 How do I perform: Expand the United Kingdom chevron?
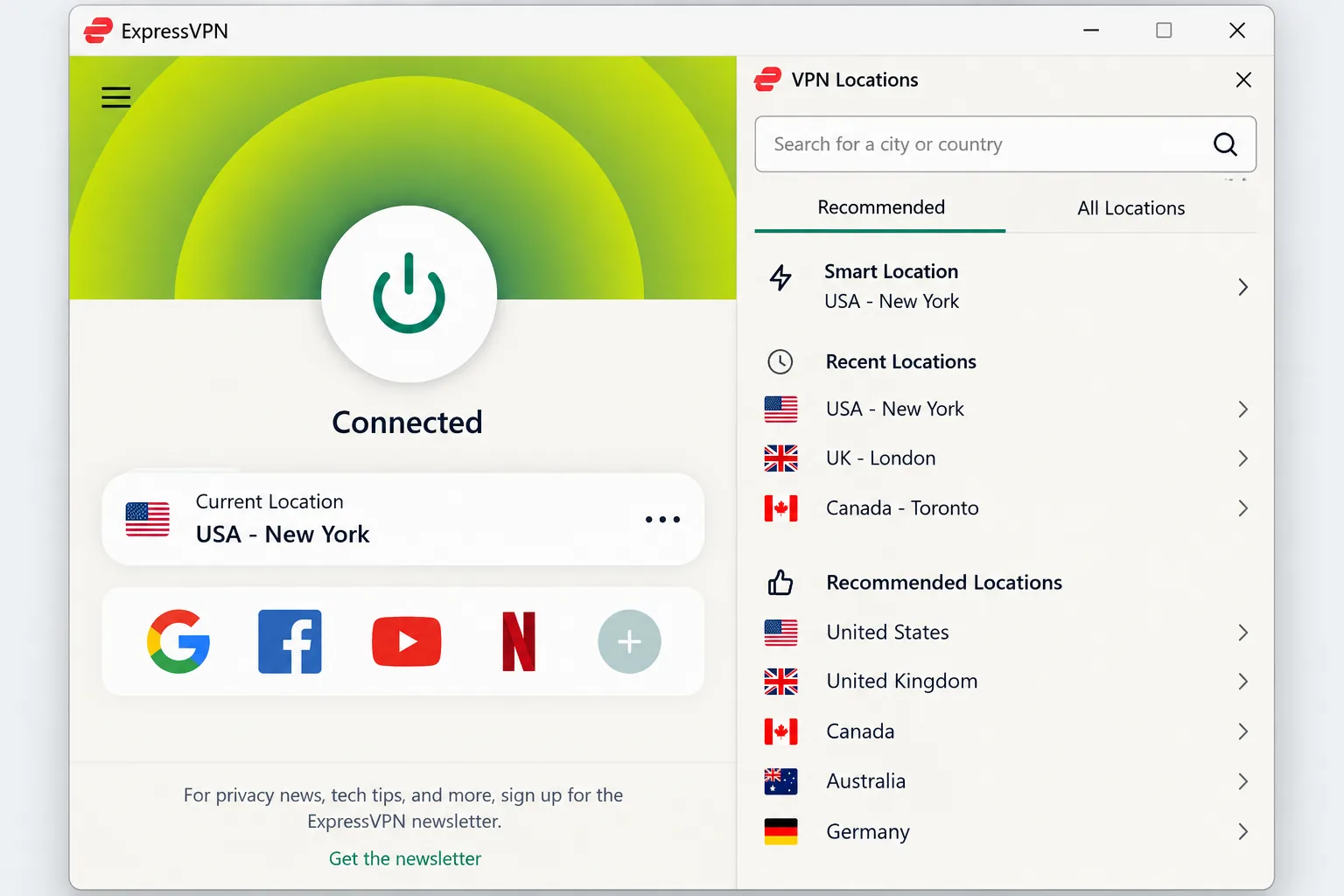tap(1242, 682)
